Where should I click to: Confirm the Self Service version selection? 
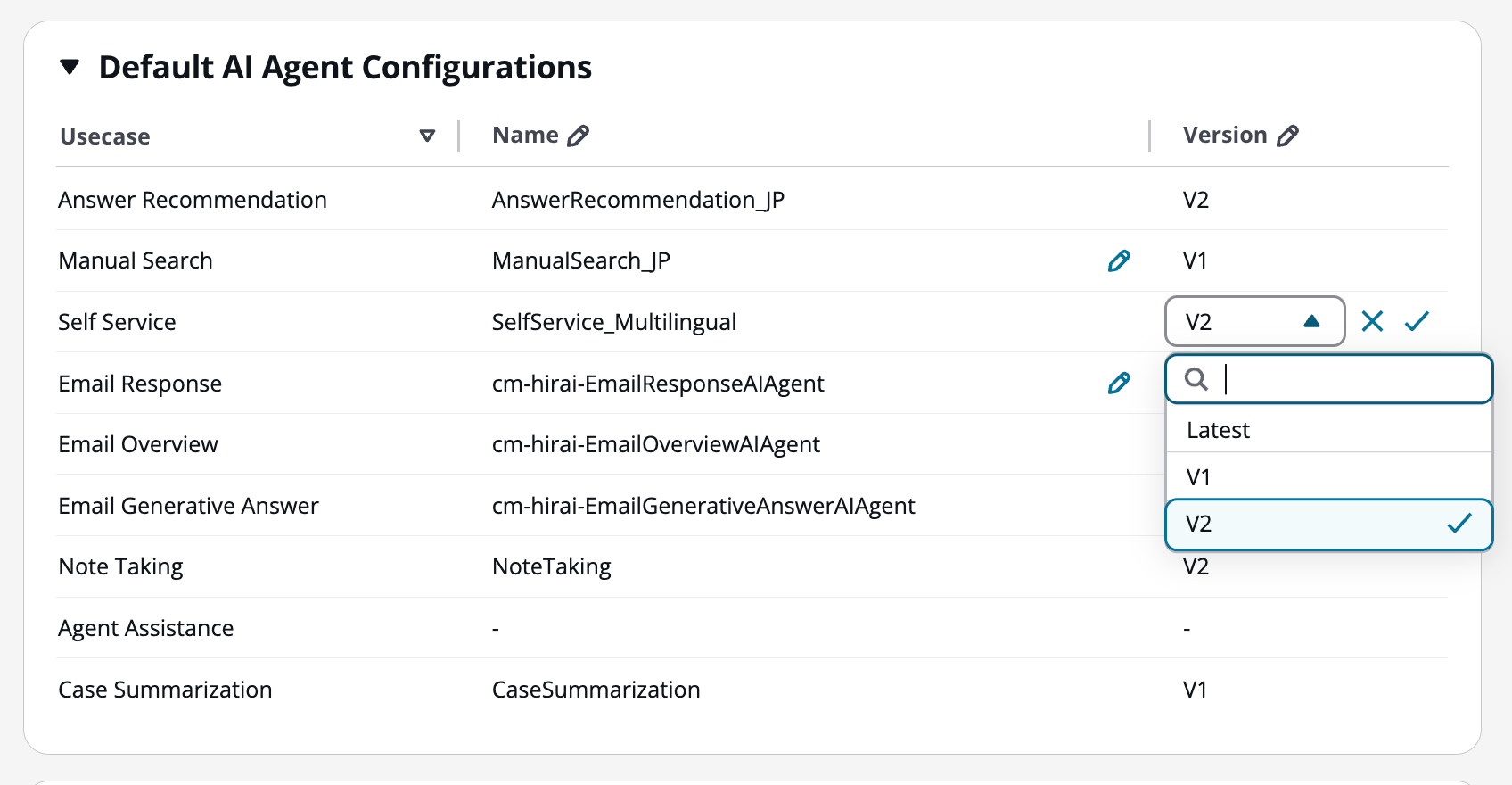(x=1417, y=321)
